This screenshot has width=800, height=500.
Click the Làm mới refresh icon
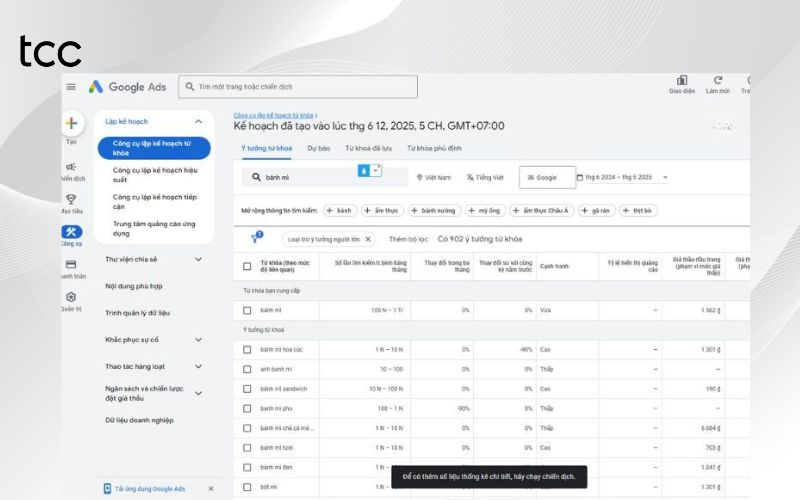click(718, 80)
